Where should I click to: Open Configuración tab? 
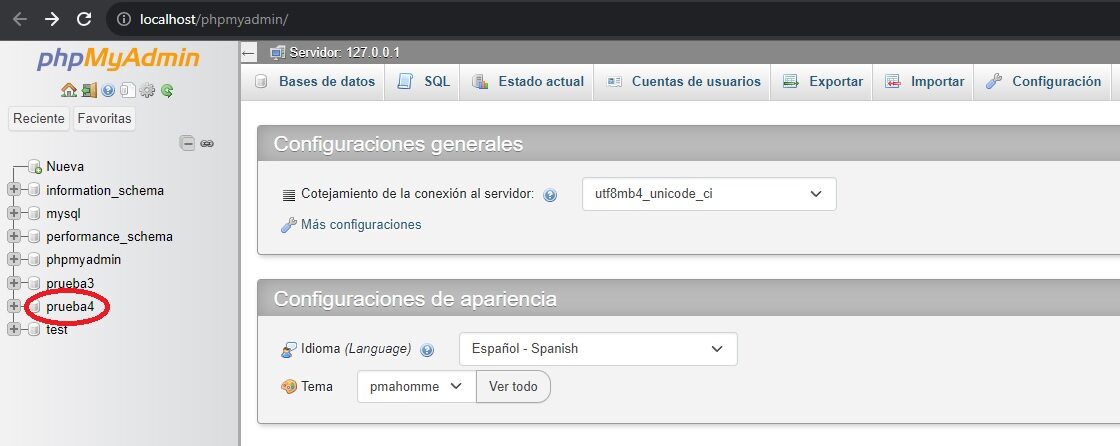pyautogui.click(x=1043, y=81)
